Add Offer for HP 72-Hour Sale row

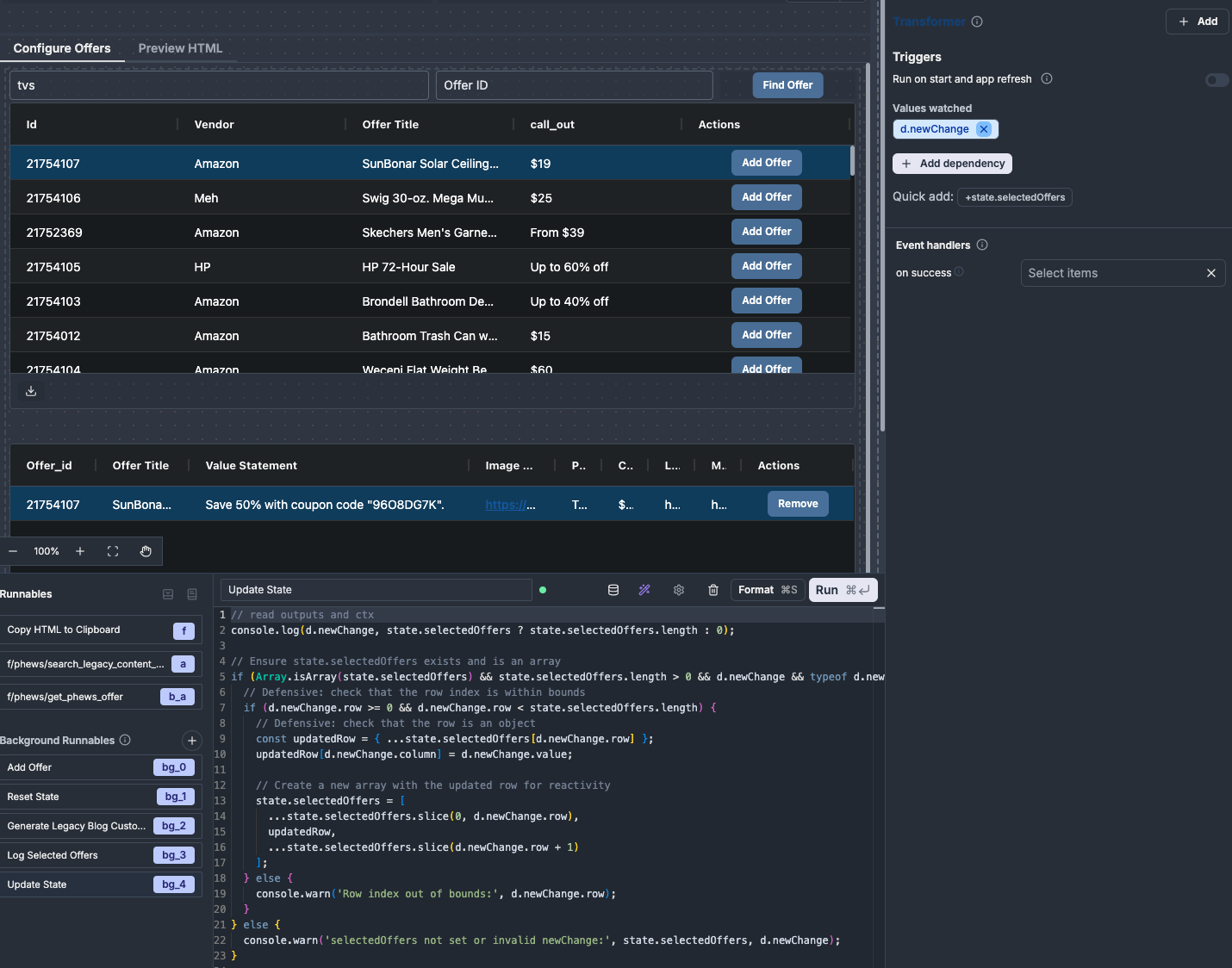pyautogui.click(x=767, y=266)
